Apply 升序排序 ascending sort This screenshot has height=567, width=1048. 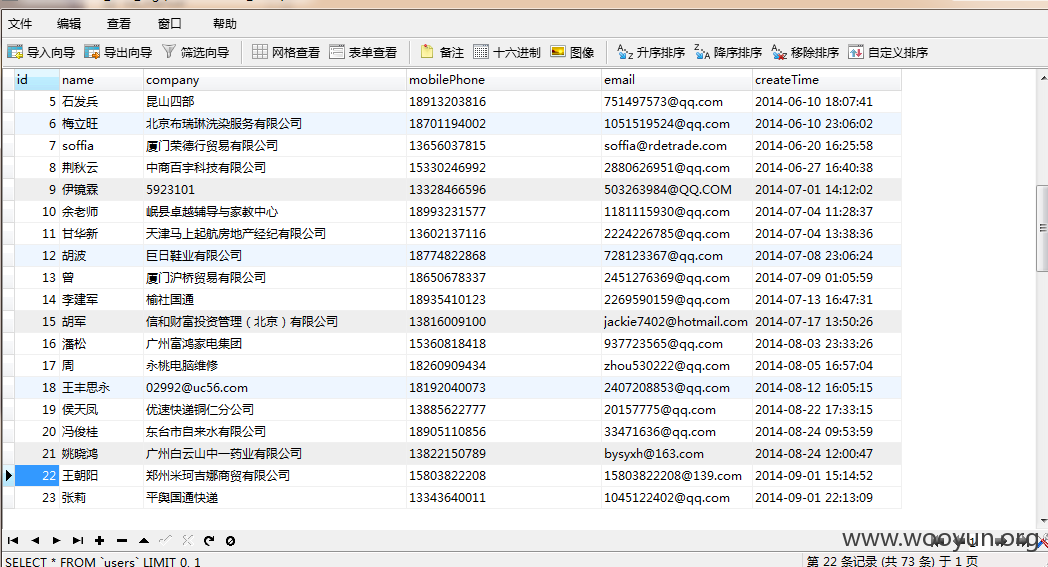(x=651, y=52)
